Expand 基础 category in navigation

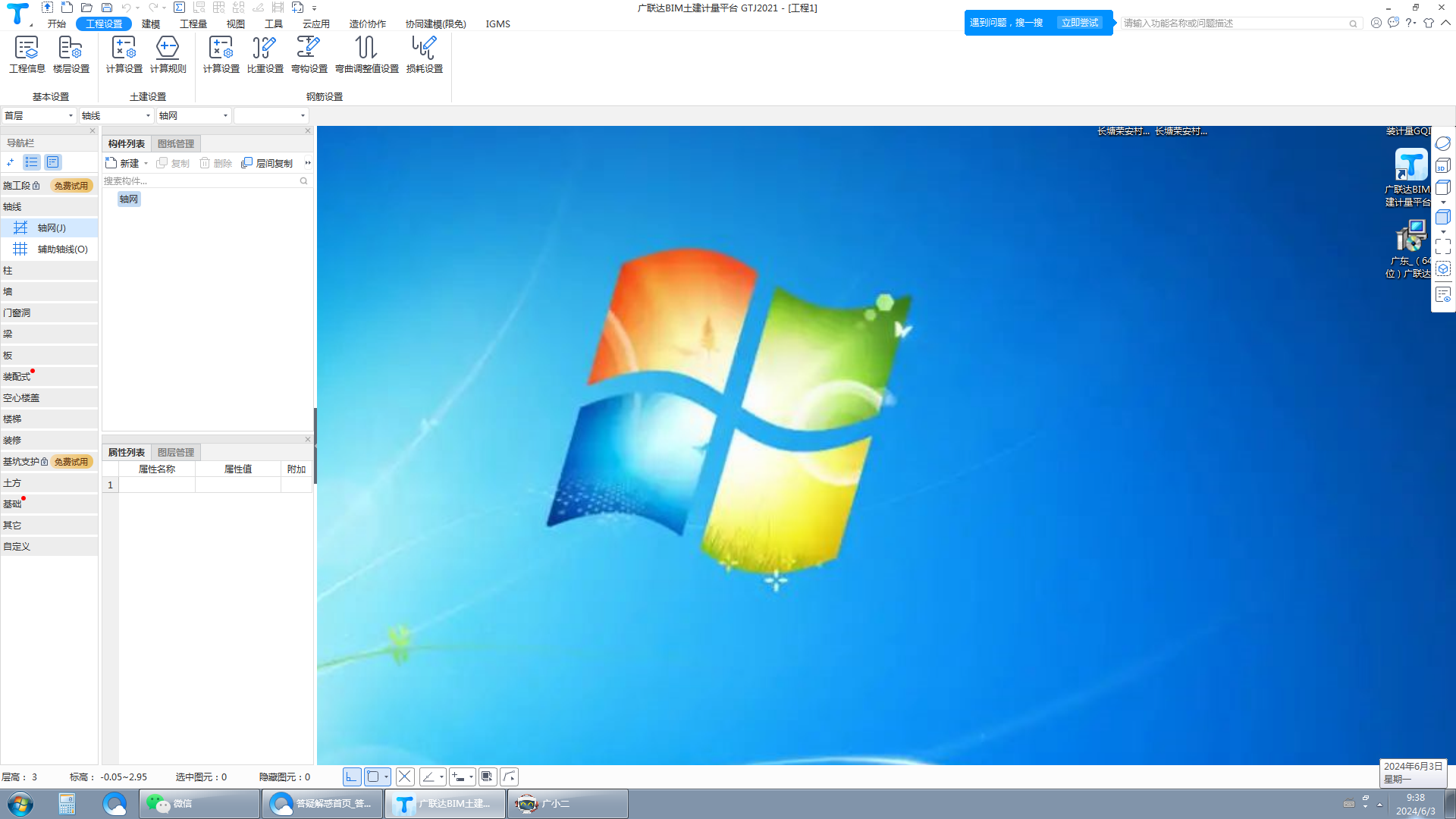tap(49, 504)
